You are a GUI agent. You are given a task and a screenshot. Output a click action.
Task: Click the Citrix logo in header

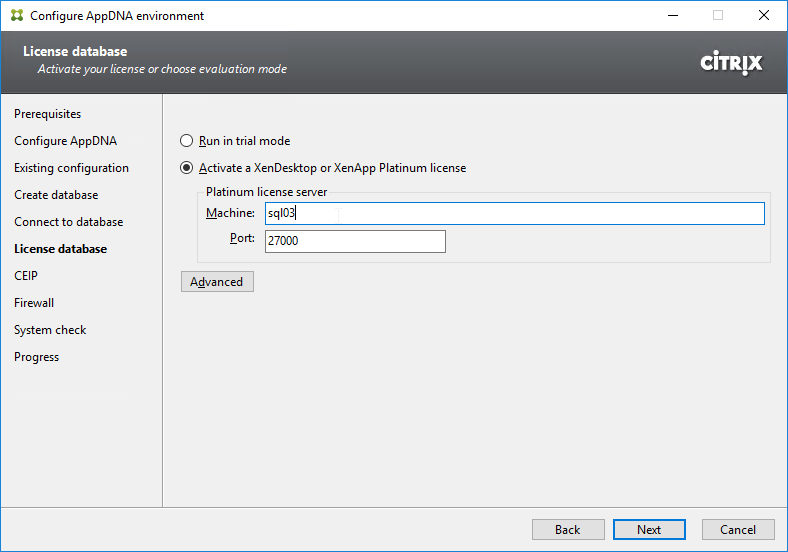(731, 63)
